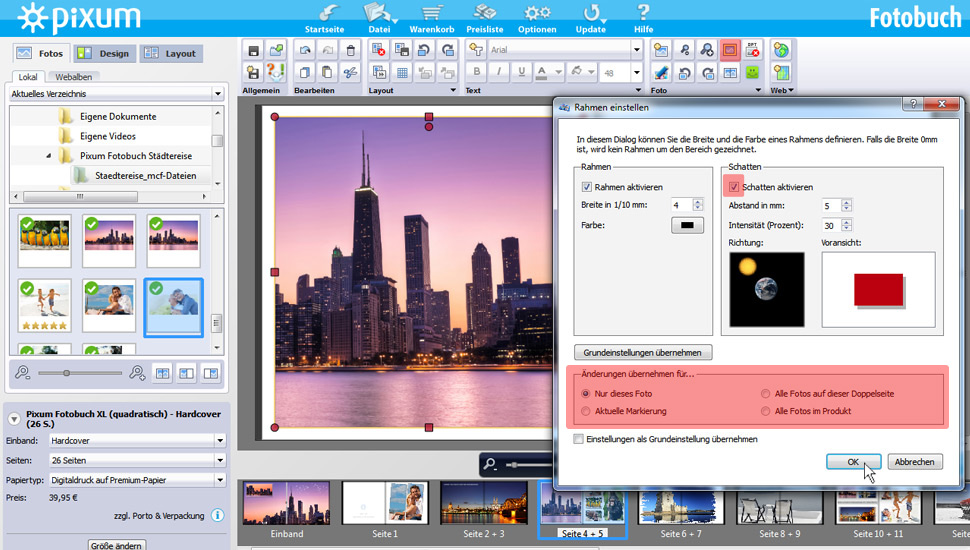970x550 pixels.
Task: Select Alle Fotos im Produkt option
Action: point(767,411)
